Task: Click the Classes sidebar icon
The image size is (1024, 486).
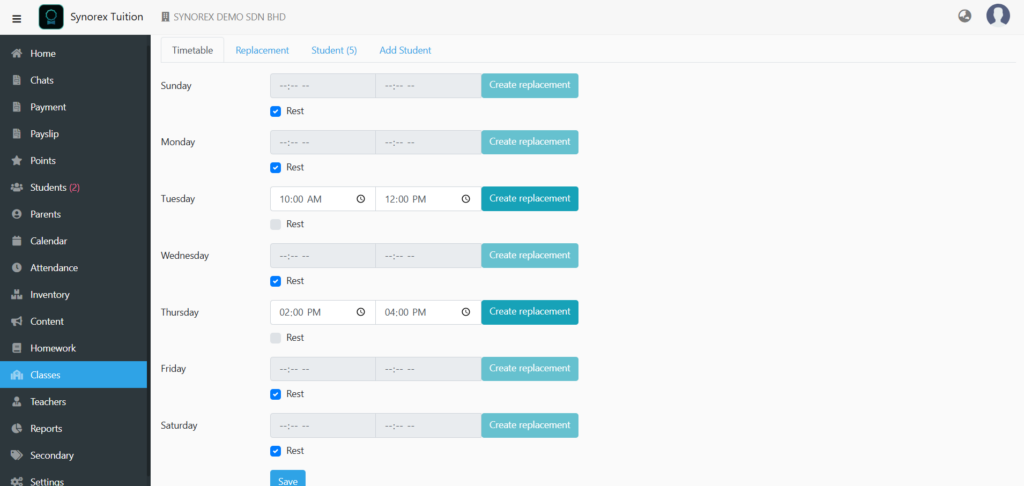Action: click(x=18, y=375)
